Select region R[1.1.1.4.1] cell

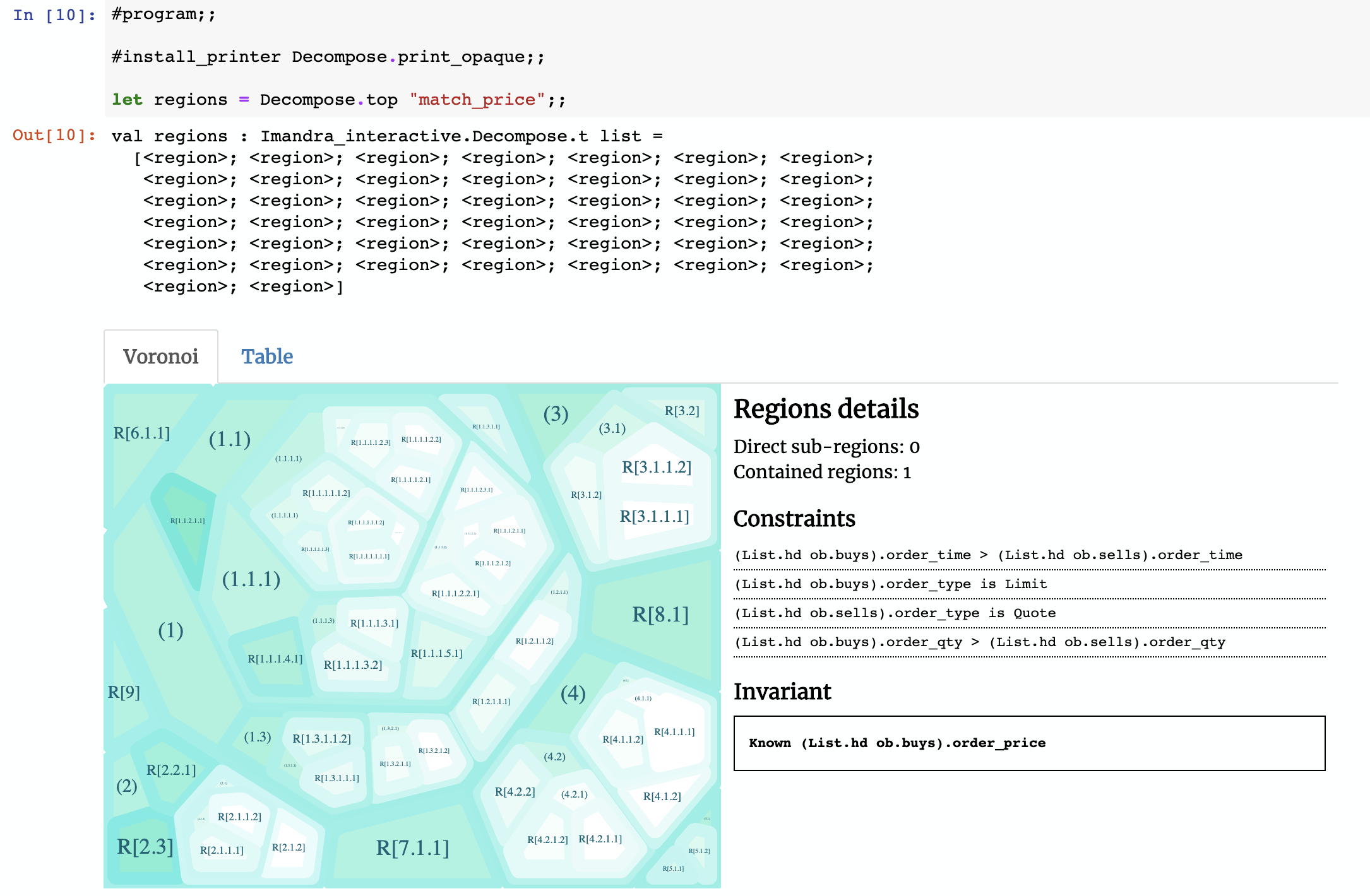pos(275,659)
